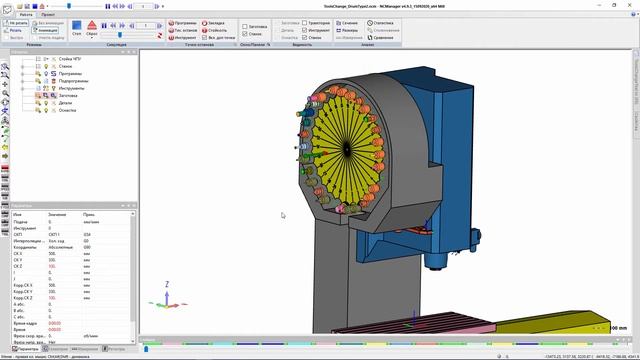
Task: Toggle Станок visibility checkbox in Видимость
Action: click(304, 38)
